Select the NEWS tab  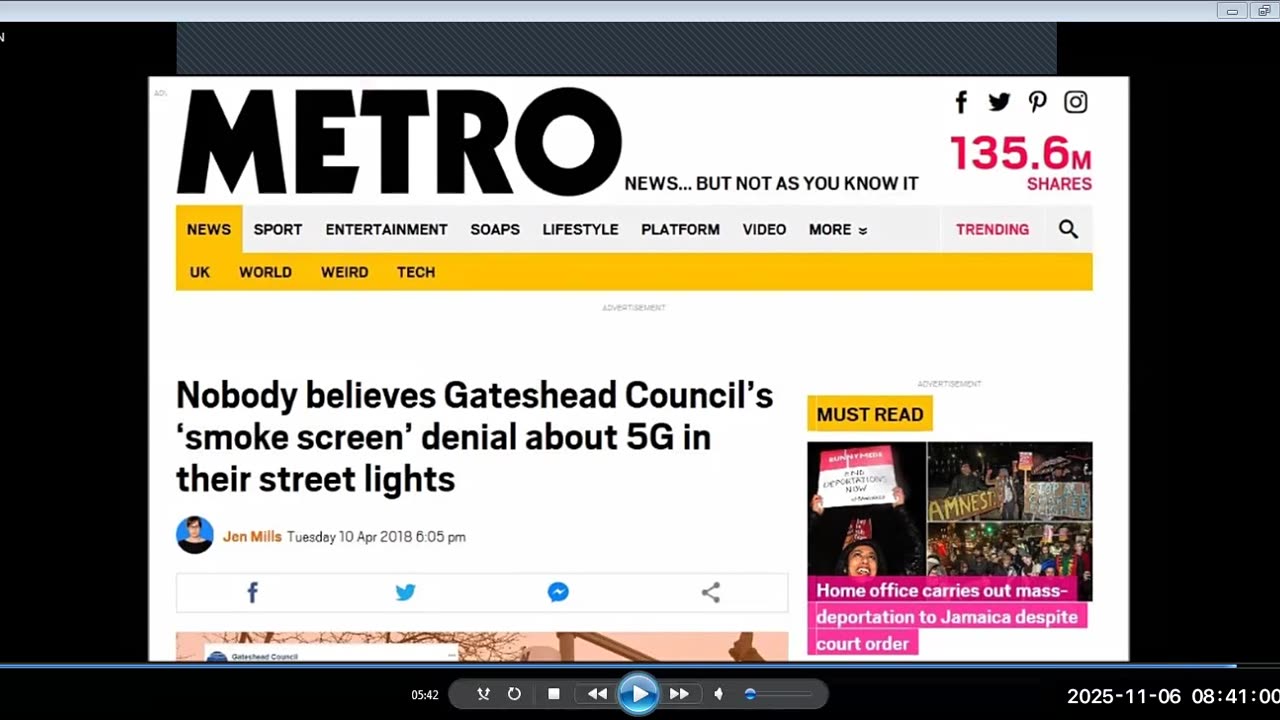click(209, 229)
